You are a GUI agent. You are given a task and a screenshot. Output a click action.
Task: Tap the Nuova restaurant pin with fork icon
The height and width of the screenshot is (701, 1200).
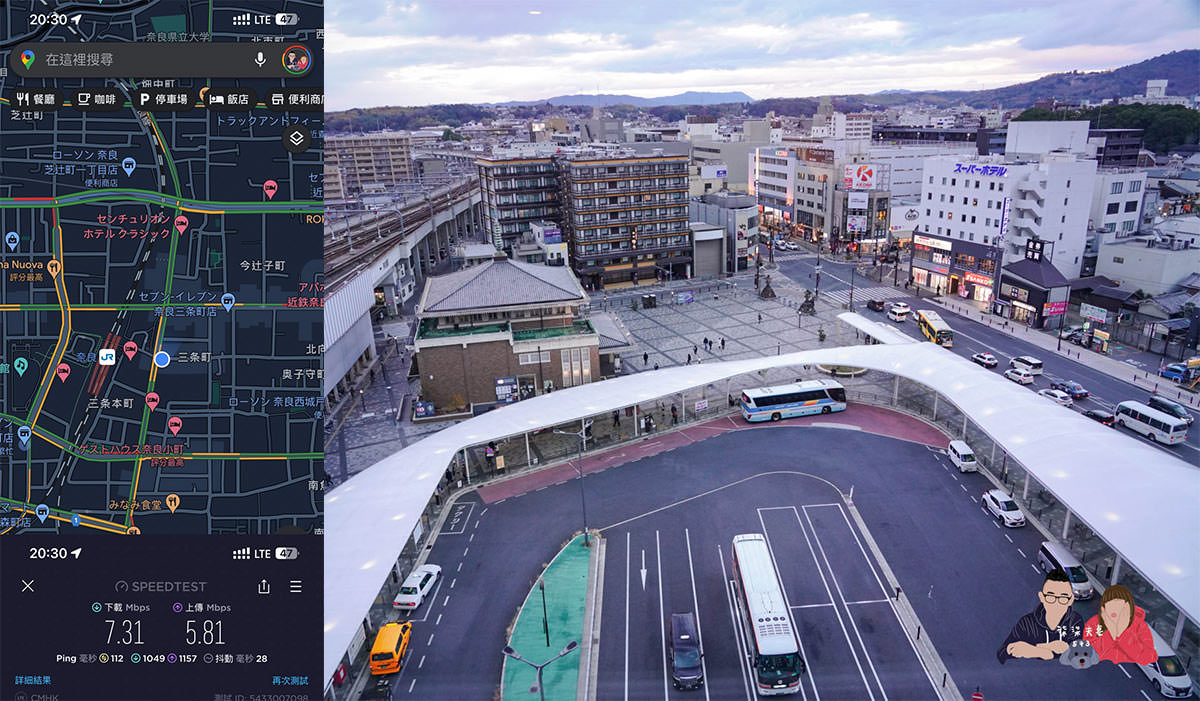point(54,268)
